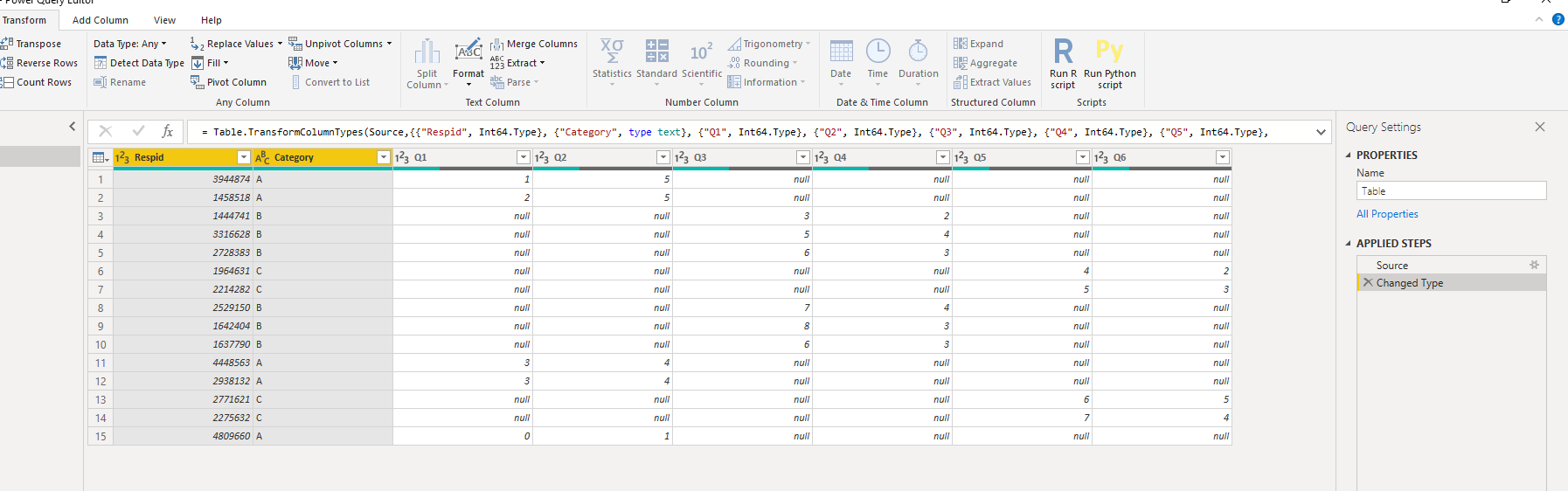Click Aggregate structured column
The image size is (1568, 491).
tap(985, 63)
